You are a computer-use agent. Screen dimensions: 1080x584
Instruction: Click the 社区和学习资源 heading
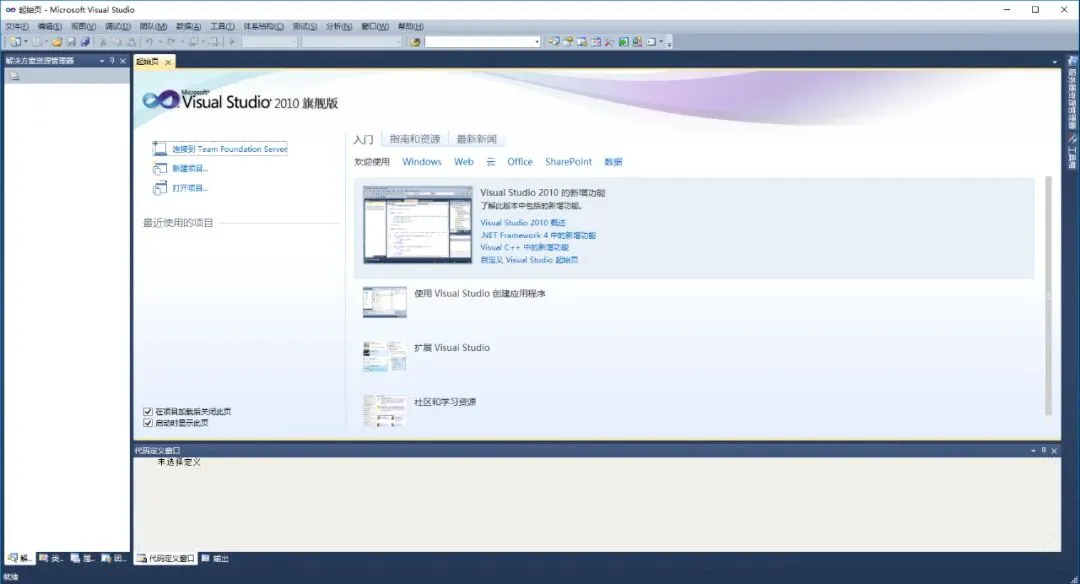pyautogui.click(x=444, y=402)
